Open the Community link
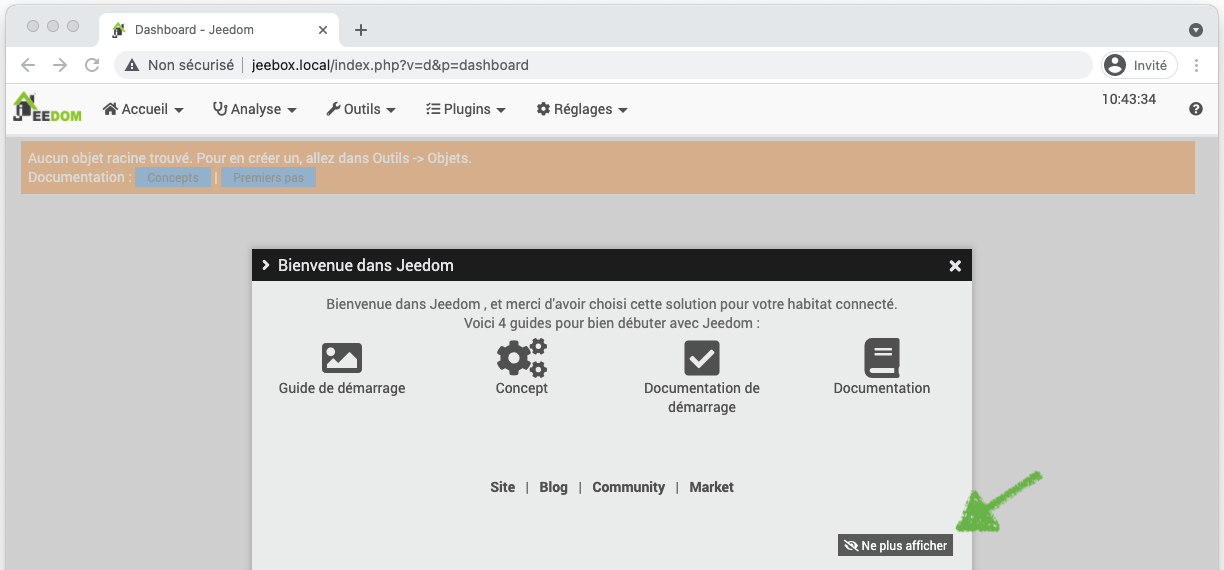The image size is (1224, 570). tap(628, 487)
